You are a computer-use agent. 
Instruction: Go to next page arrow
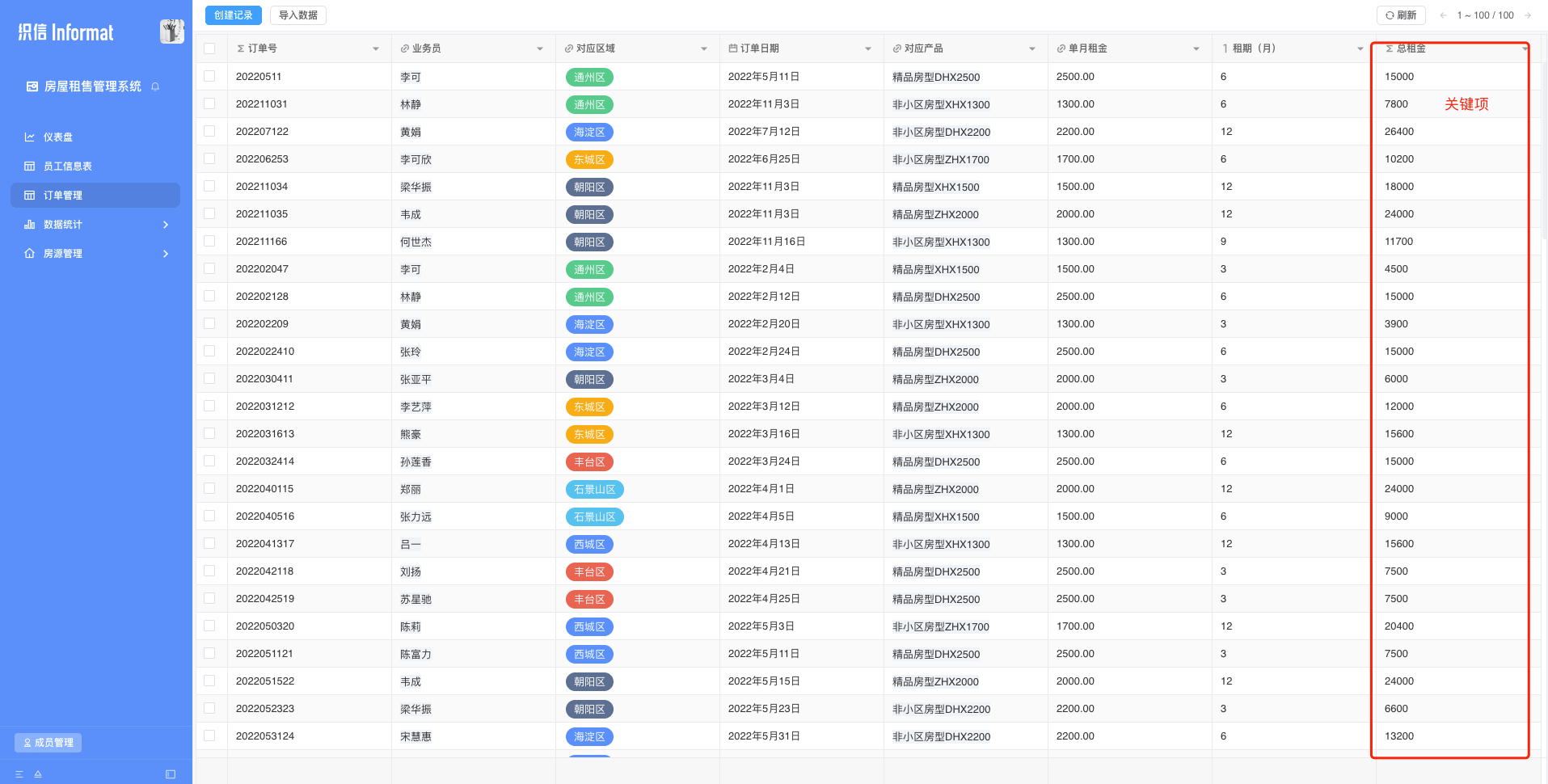[1528, 15]
